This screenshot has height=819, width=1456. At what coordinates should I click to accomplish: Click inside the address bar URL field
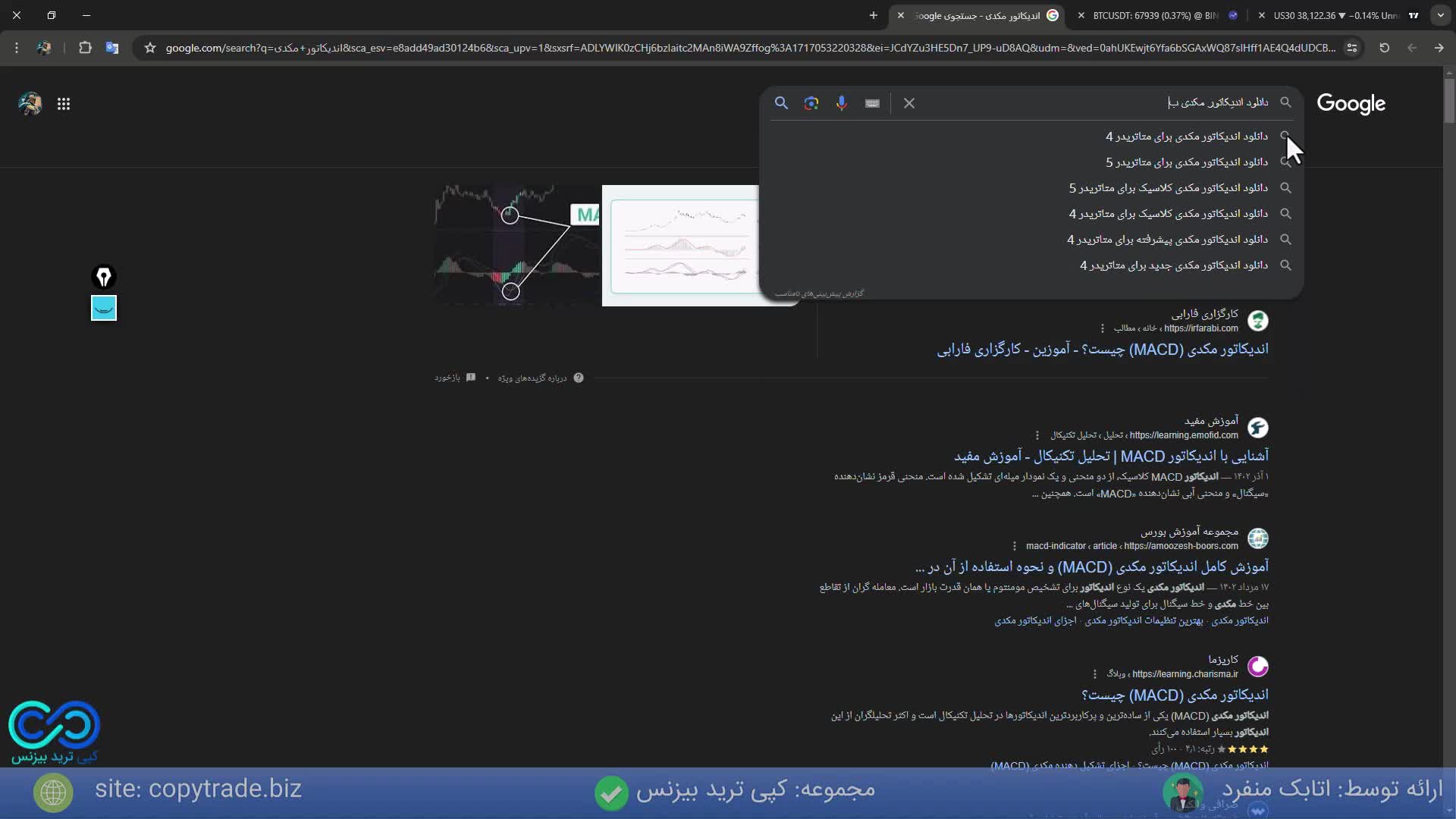682,48
